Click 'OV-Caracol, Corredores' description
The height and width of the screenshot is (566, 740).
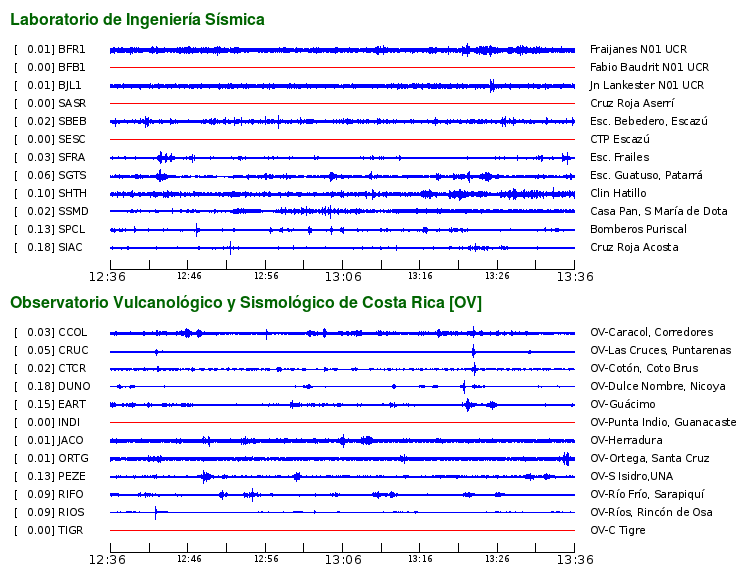(x=651, y=332)
